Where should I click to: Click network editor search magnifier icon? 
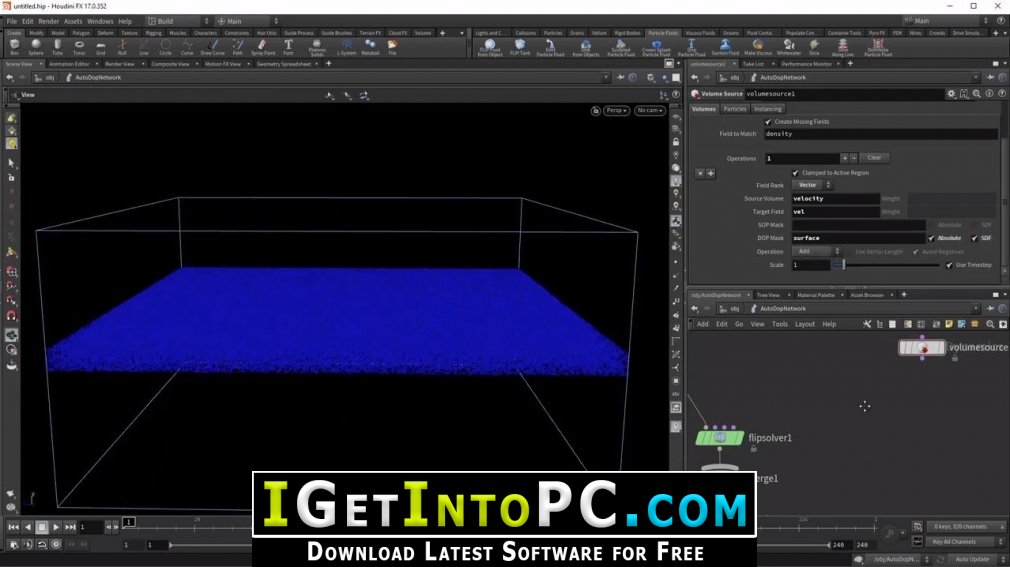click(990, 324)
